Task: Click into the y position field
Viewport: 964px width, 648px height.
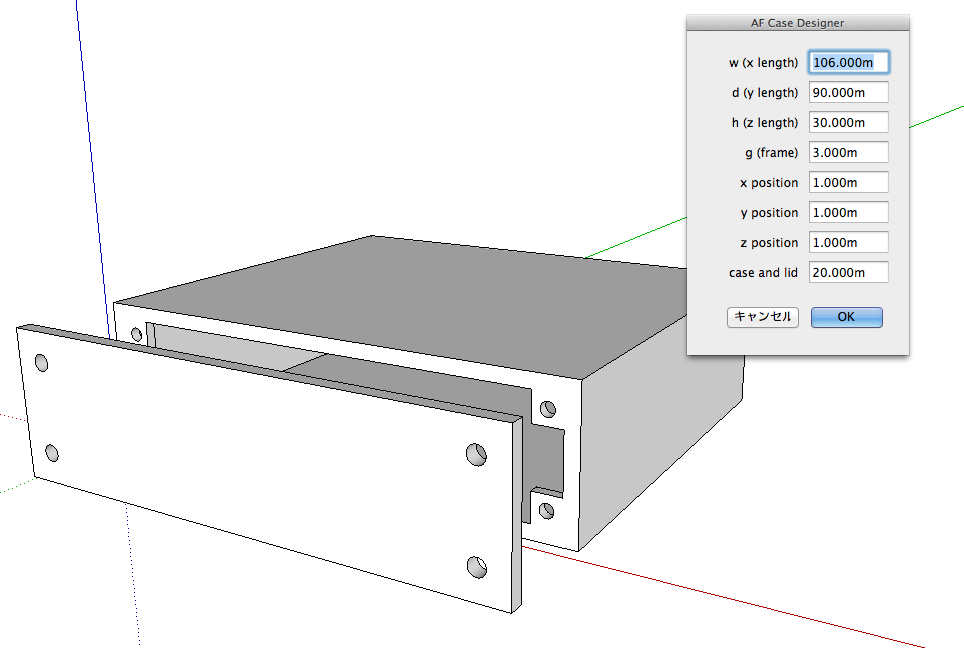Action: tap(848, 213)
